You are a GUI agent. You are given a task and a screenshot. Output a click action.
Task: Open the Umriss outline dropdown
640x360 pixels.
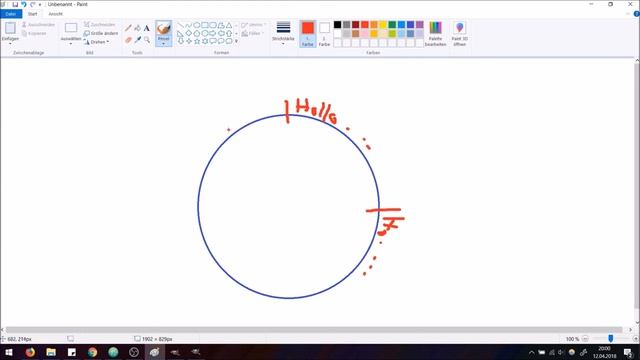coord(253,25)
